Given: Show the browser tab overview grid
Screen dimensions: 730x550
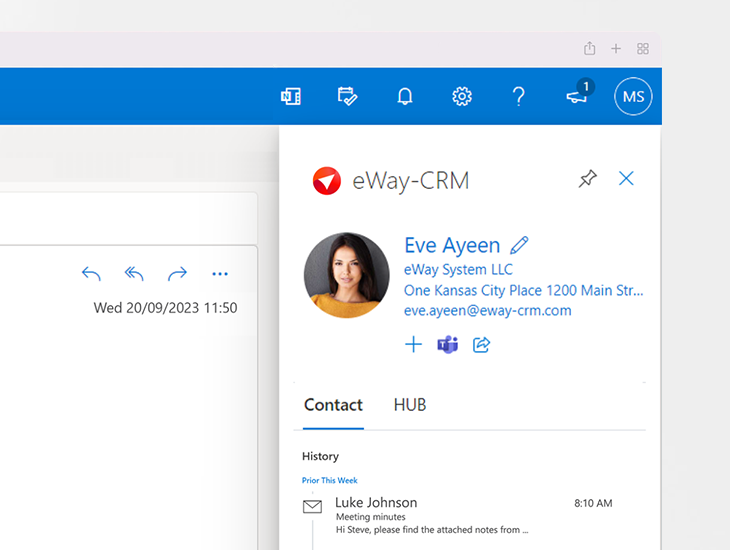Looking at the screenshot, I should pos(643,48).
